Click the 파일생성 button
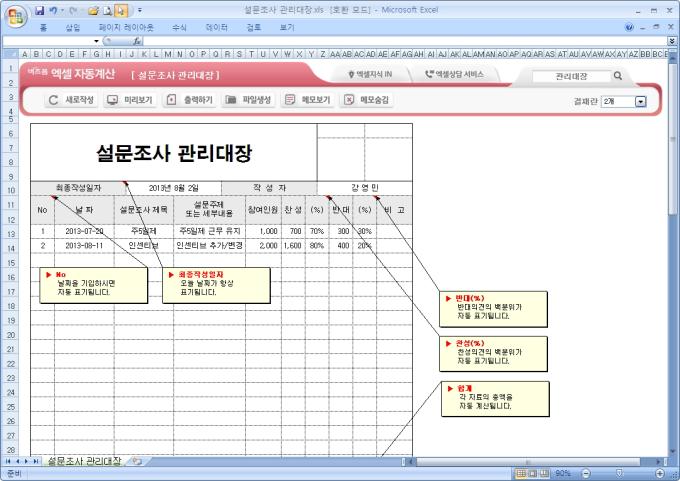680x481 pixels. 248,100
